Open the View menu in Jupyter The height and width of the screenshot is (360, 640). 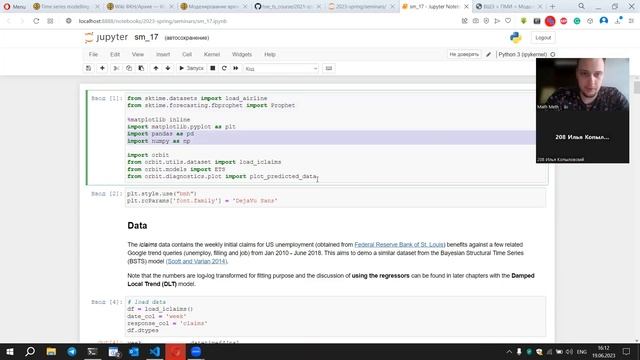(138, 54)
